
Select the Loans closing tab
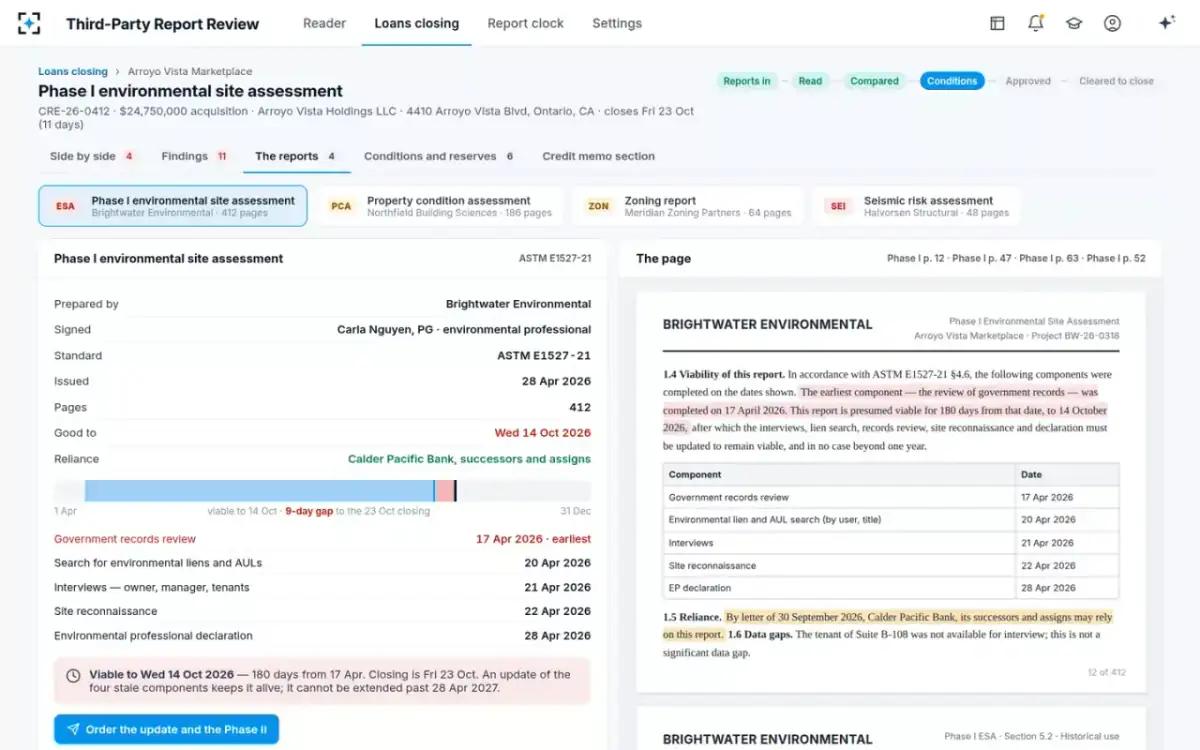click(x=416, y=23)
